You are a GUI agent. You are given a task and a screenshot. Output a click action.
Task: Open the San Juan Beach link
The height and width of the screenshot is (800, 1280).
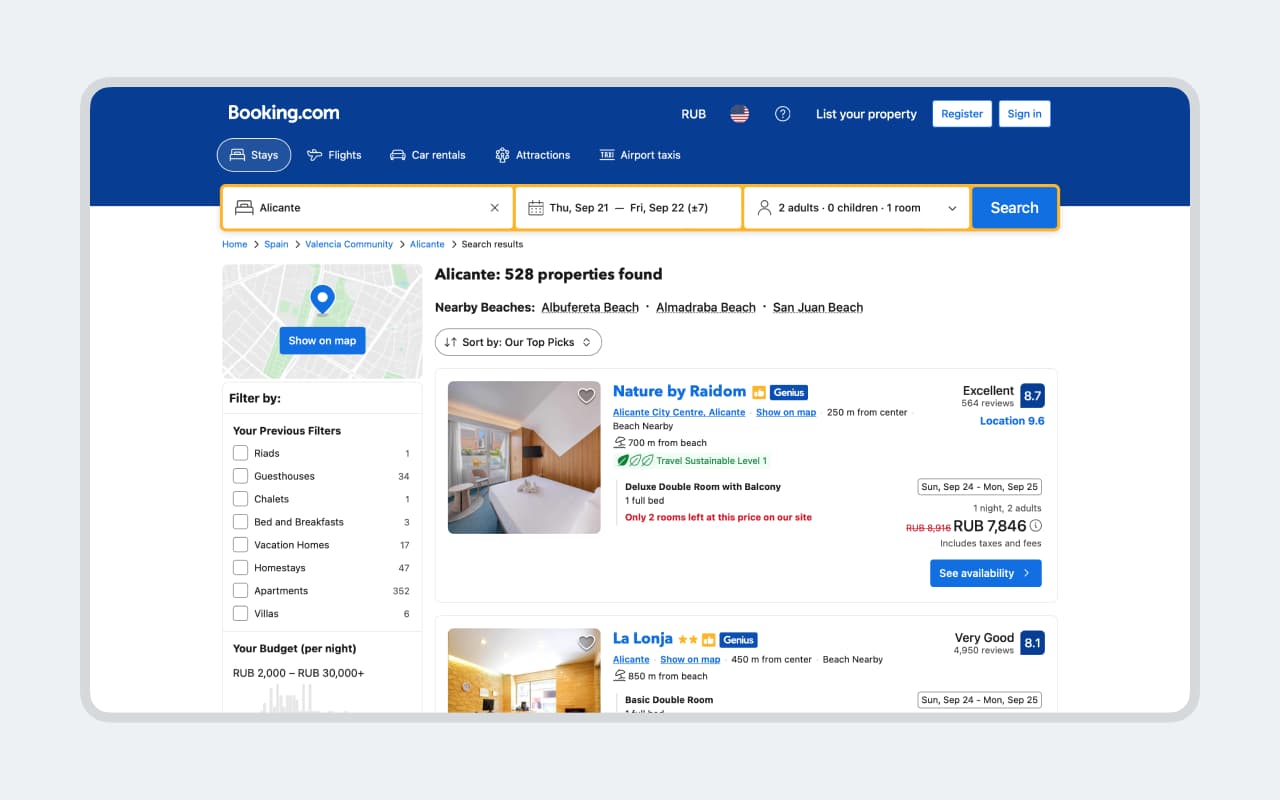pos(818,308)
